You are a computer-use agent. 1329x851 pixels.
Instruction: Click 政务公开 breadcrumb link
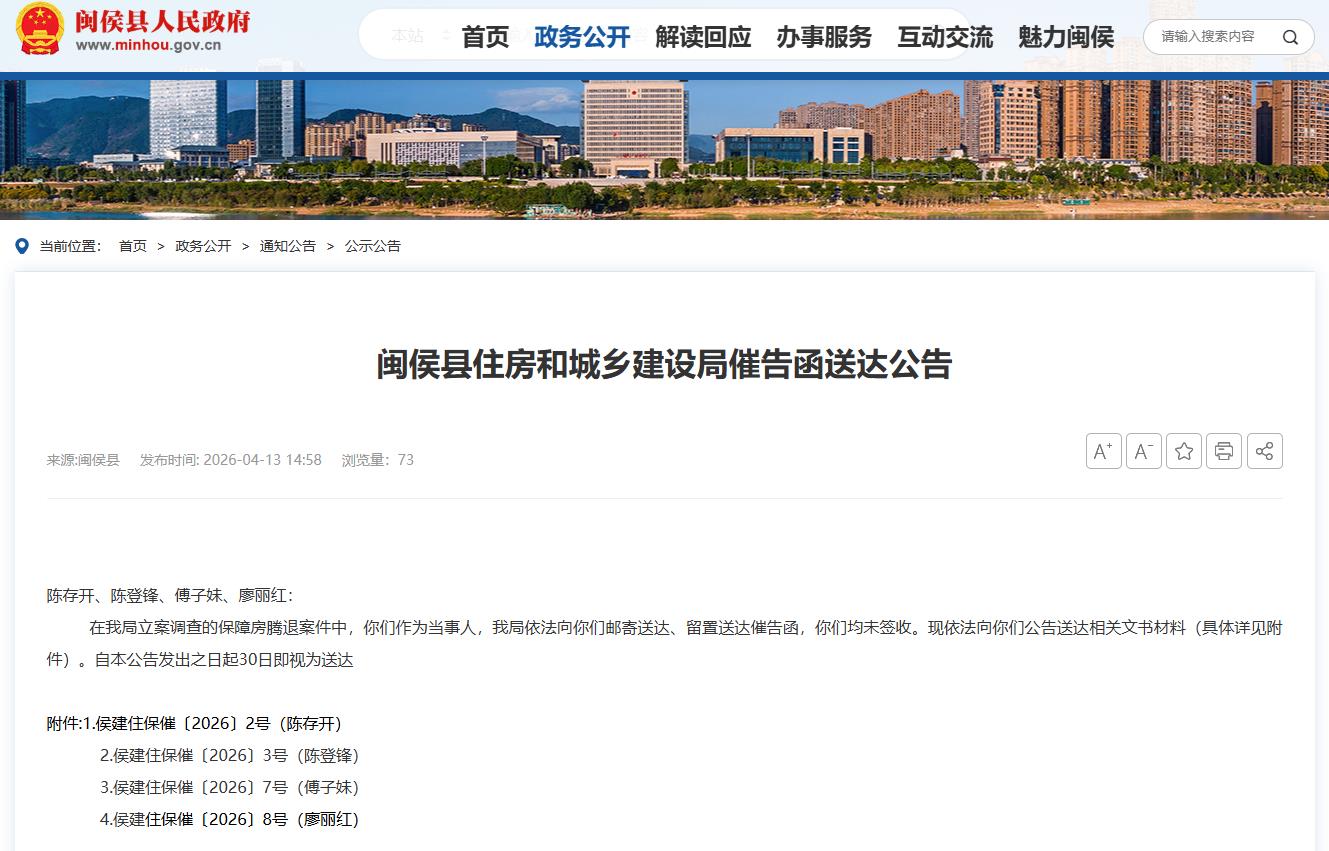click(x=203, y=246)
